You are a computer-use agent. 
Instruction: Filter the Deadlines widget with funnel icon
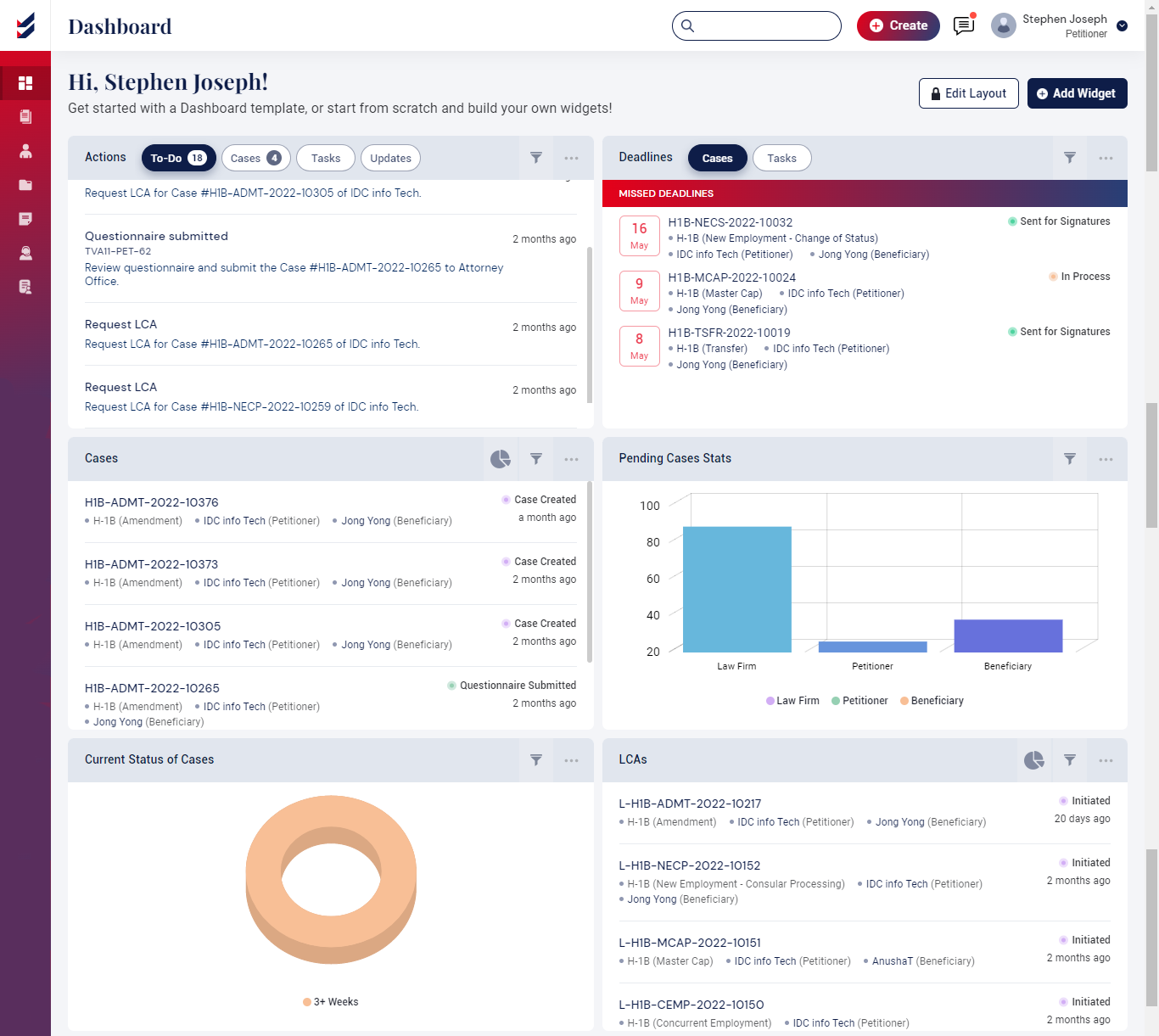1069,158
